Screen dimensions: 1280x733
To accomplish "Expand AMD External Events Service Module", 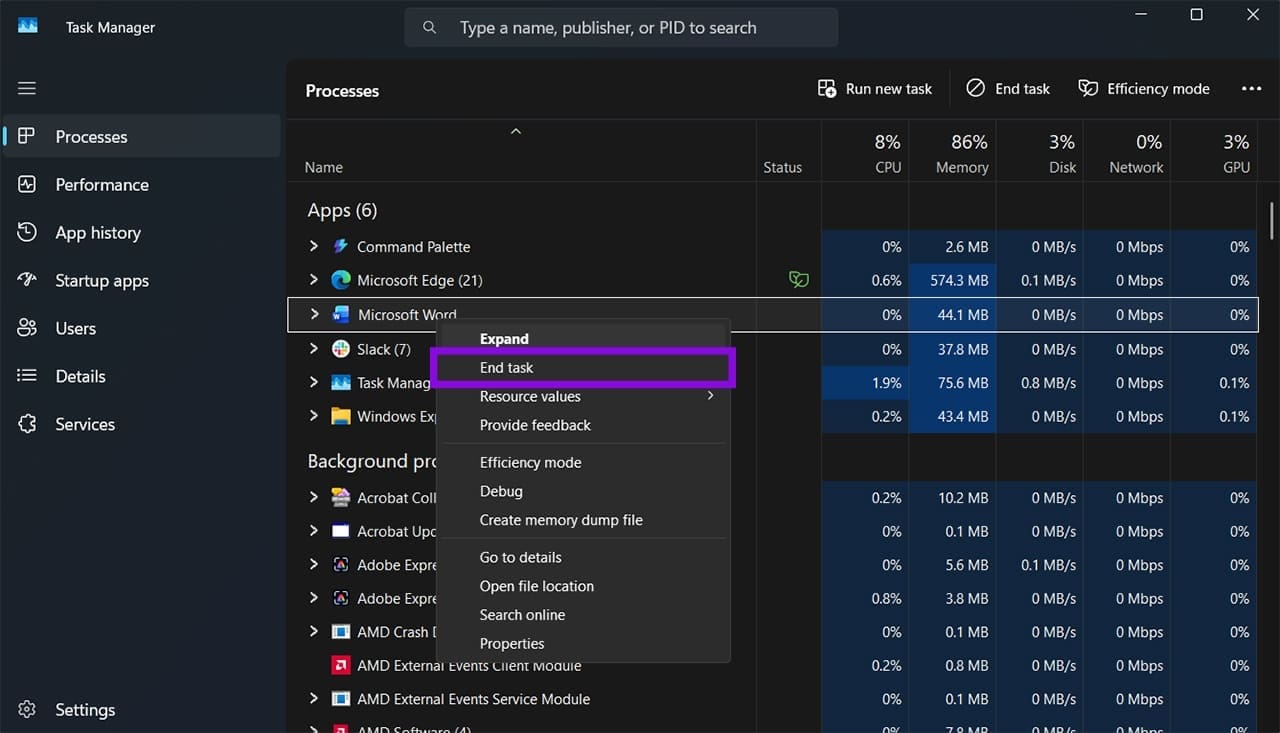I will pyautogui.click(x=314, y=699).
